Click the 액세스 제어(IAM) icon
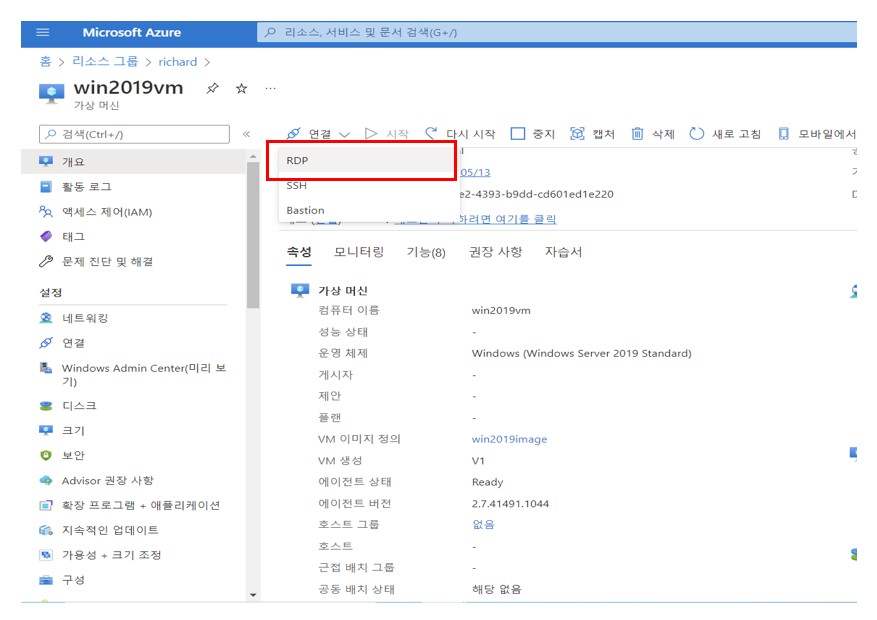The image size is (877, 620). [x=46, y=212]
